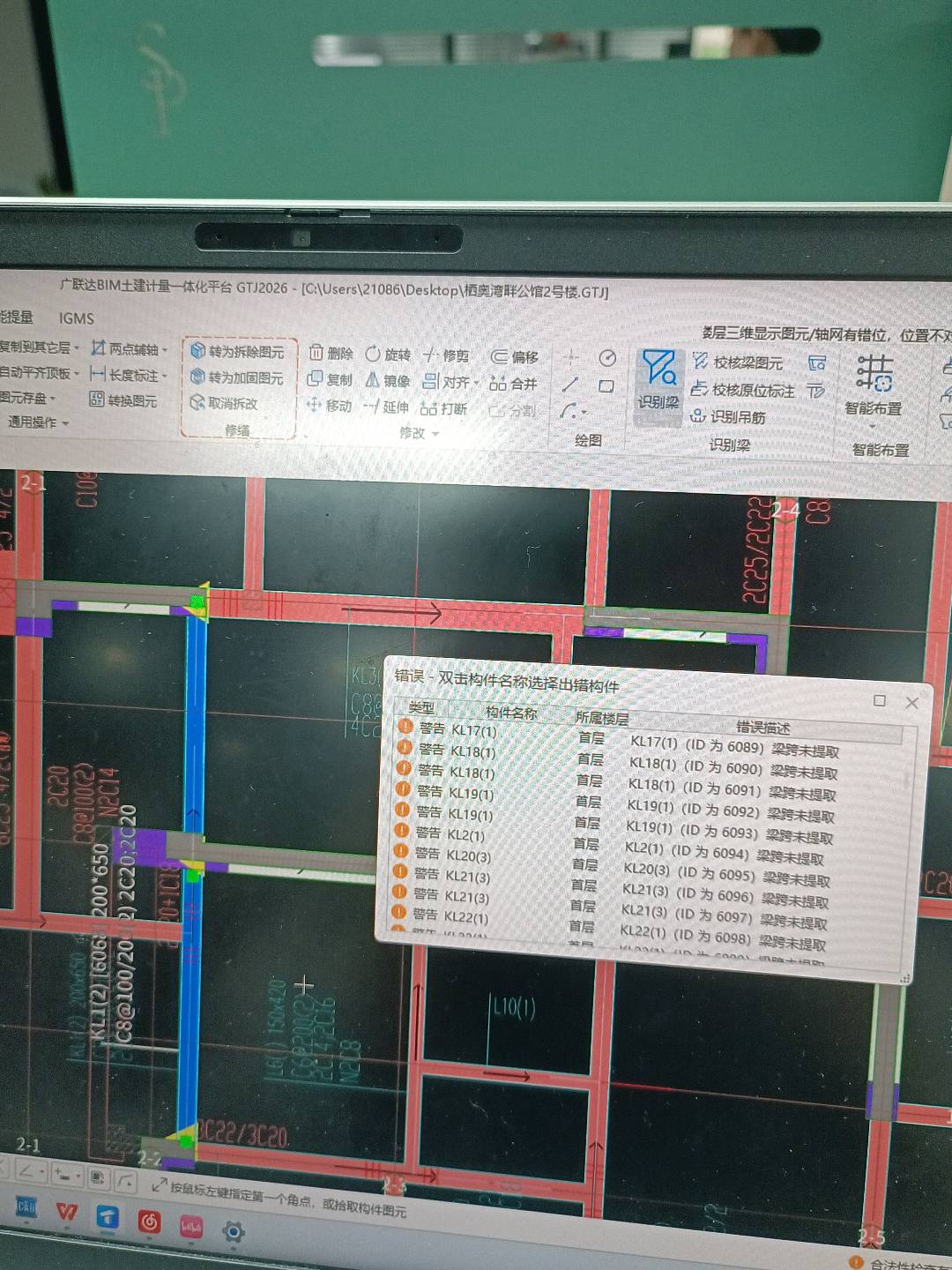Viewport: 952px width, 1270px height.
Task: Click the 校核原位标注 tool
Action: pyautogui.click(x=743, y=390)
